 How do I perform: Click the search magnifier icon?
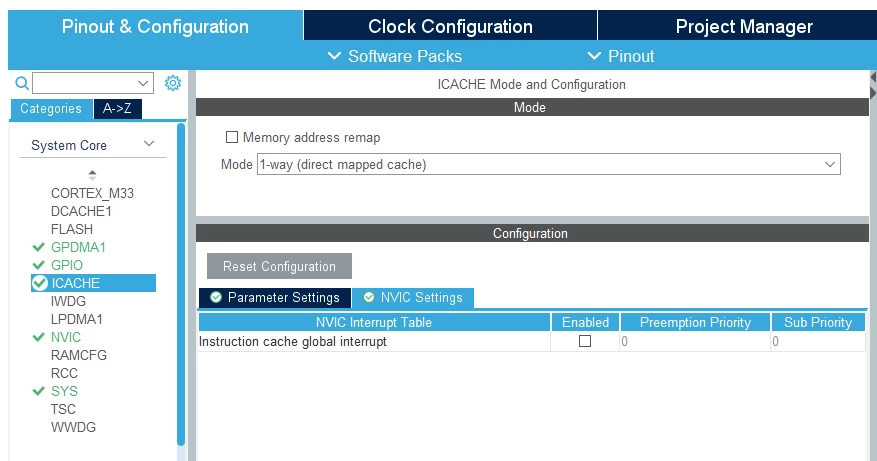click(x=22, y=83)
